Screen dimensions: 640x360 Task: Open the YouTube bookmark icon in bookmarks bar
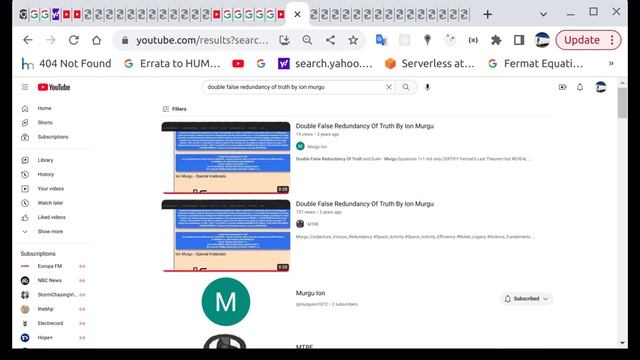point(238,63)
